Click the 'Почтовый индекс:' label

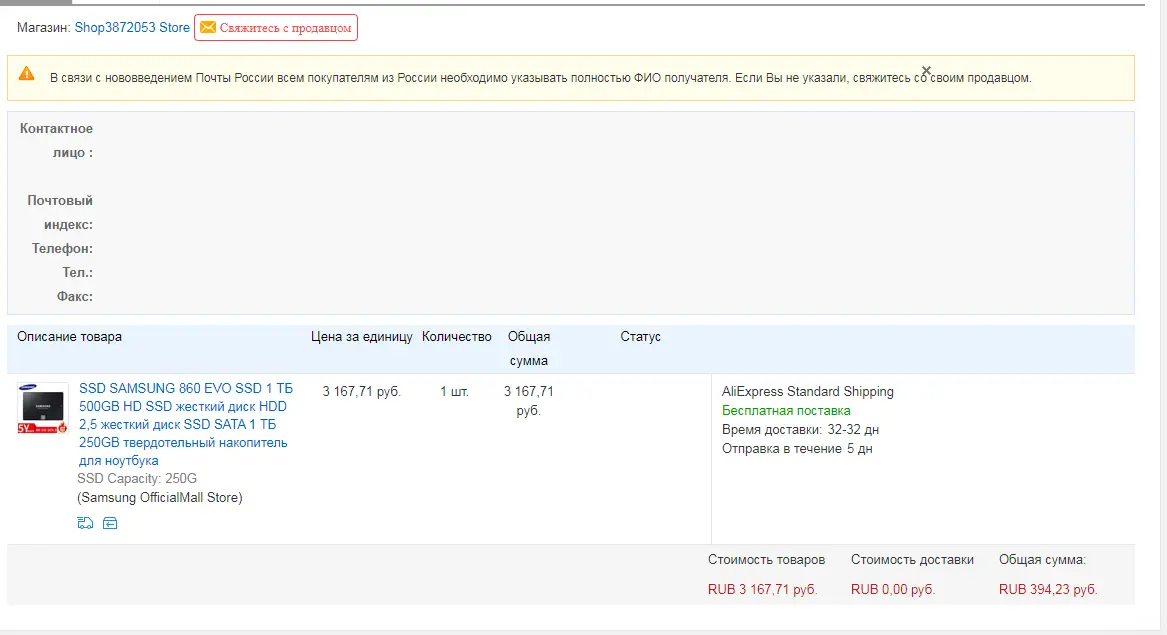[x=60, y=212]
